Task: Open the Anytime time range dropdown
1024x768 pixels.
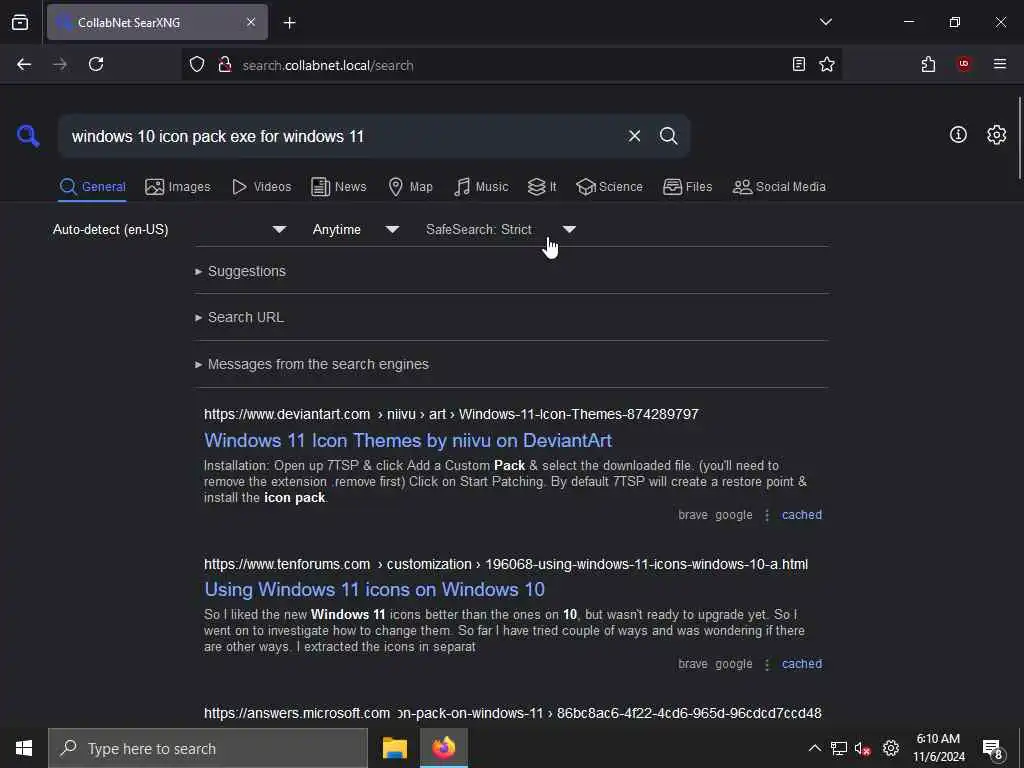Action: pos(356,229)
